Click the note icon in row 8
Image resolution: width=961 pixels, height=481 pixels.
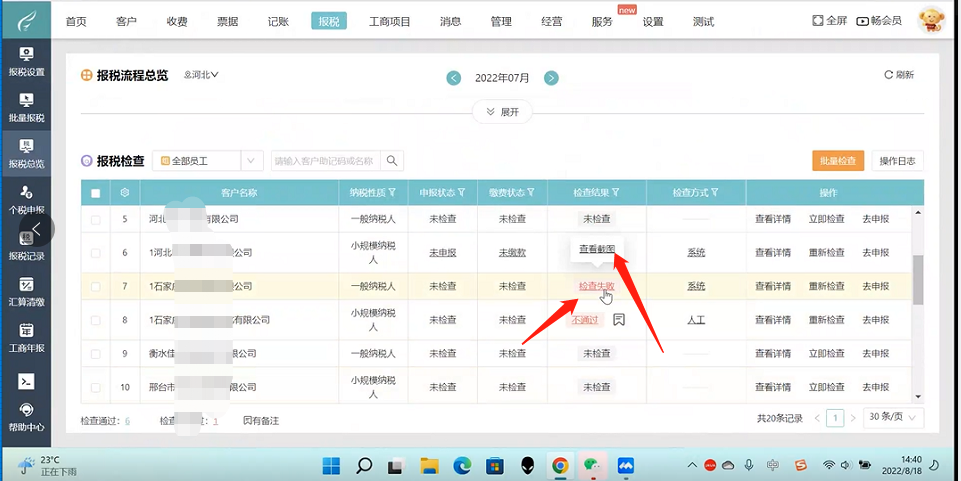tap(619, 320)
